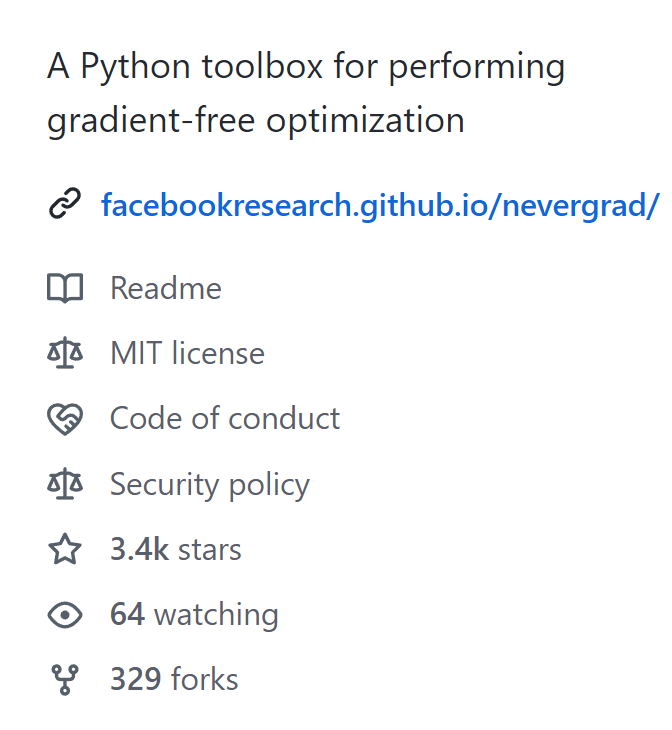View the MIT license link
The image size is (672, 730).
pos(187,353)
